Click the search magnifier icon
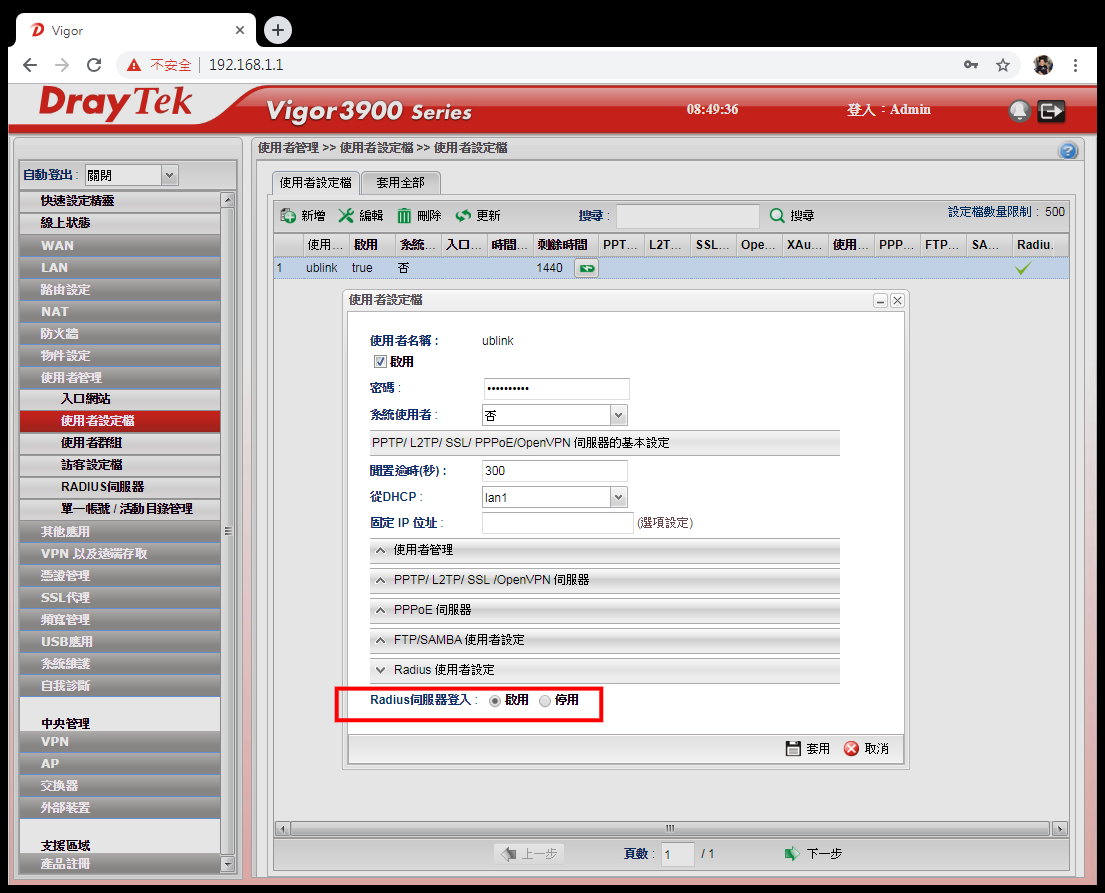 coord(777,215)
